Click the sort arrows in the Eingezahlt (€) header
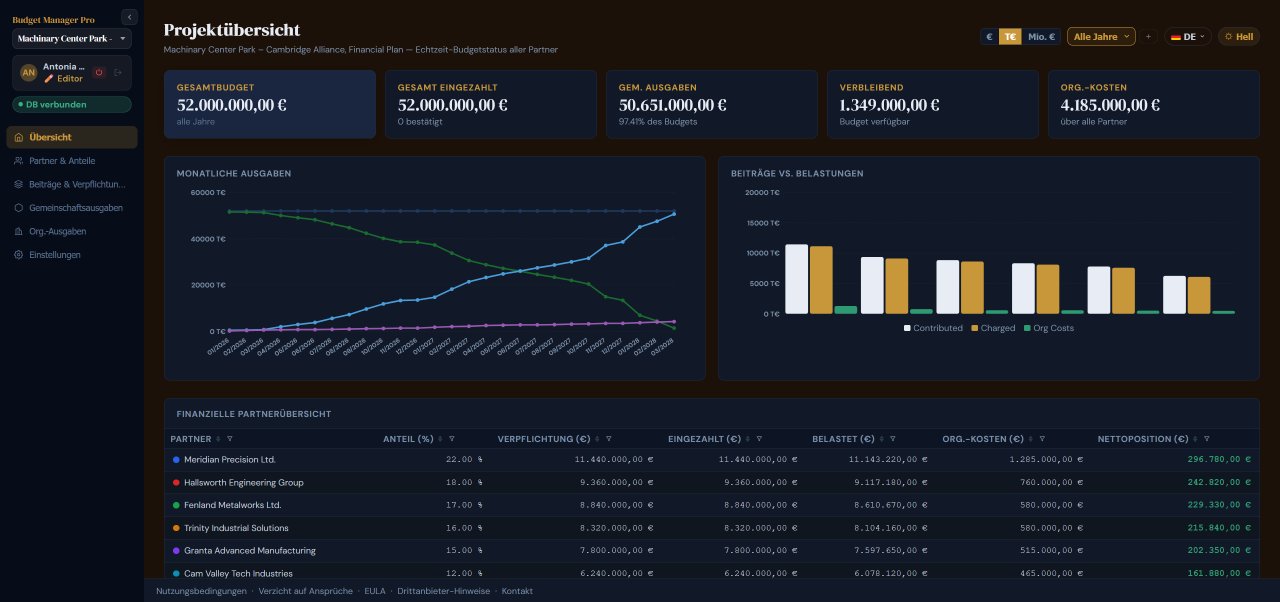 pos(748,439)
